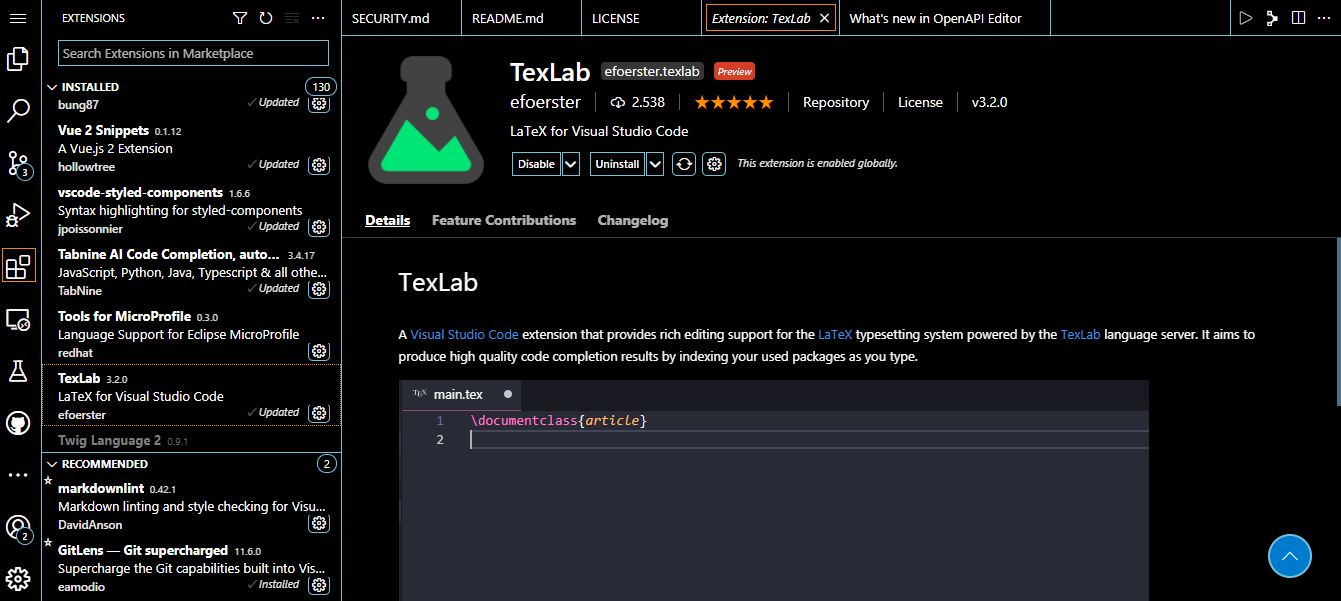
Task: Open Accounts menu with 2 badge
Action: 18,527
